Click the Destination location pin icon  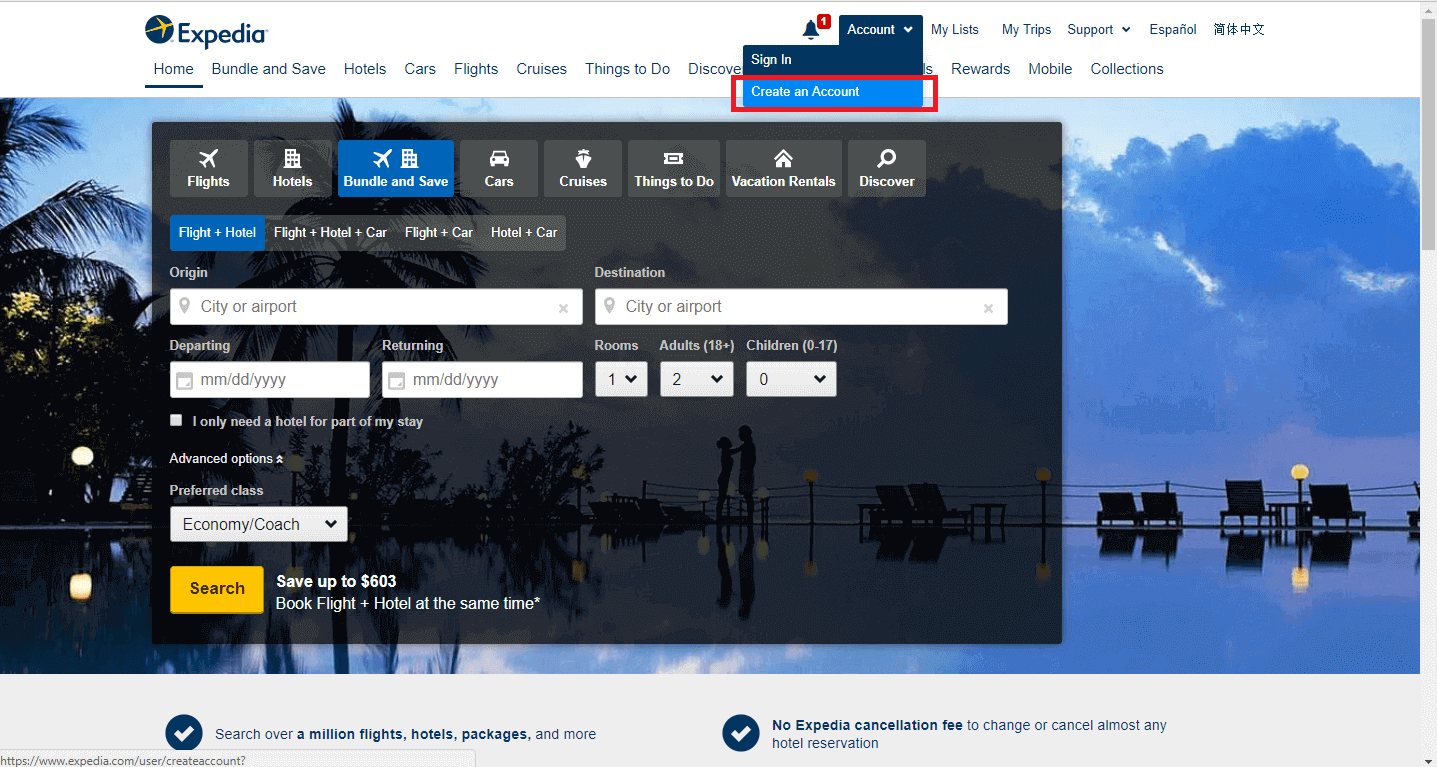(610, 306)
